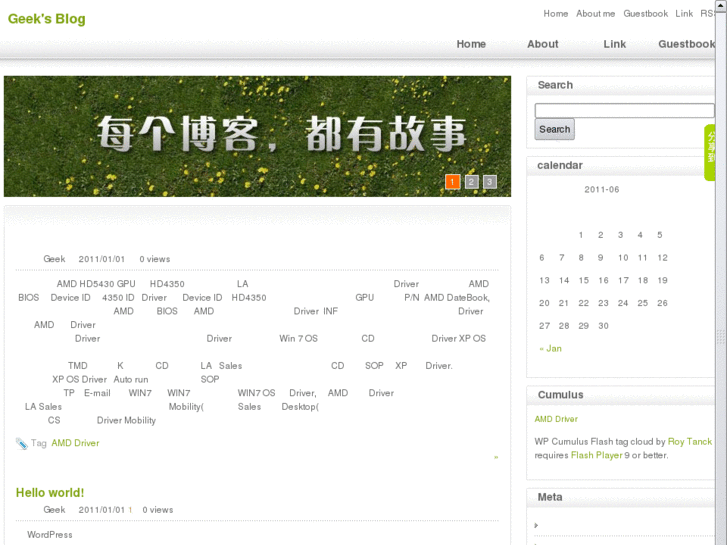Image resolution: width=727 pixels, height=545 pixels.
Task: Click calendar day 30
Action: pyautogui.click(x=603, y=326)
